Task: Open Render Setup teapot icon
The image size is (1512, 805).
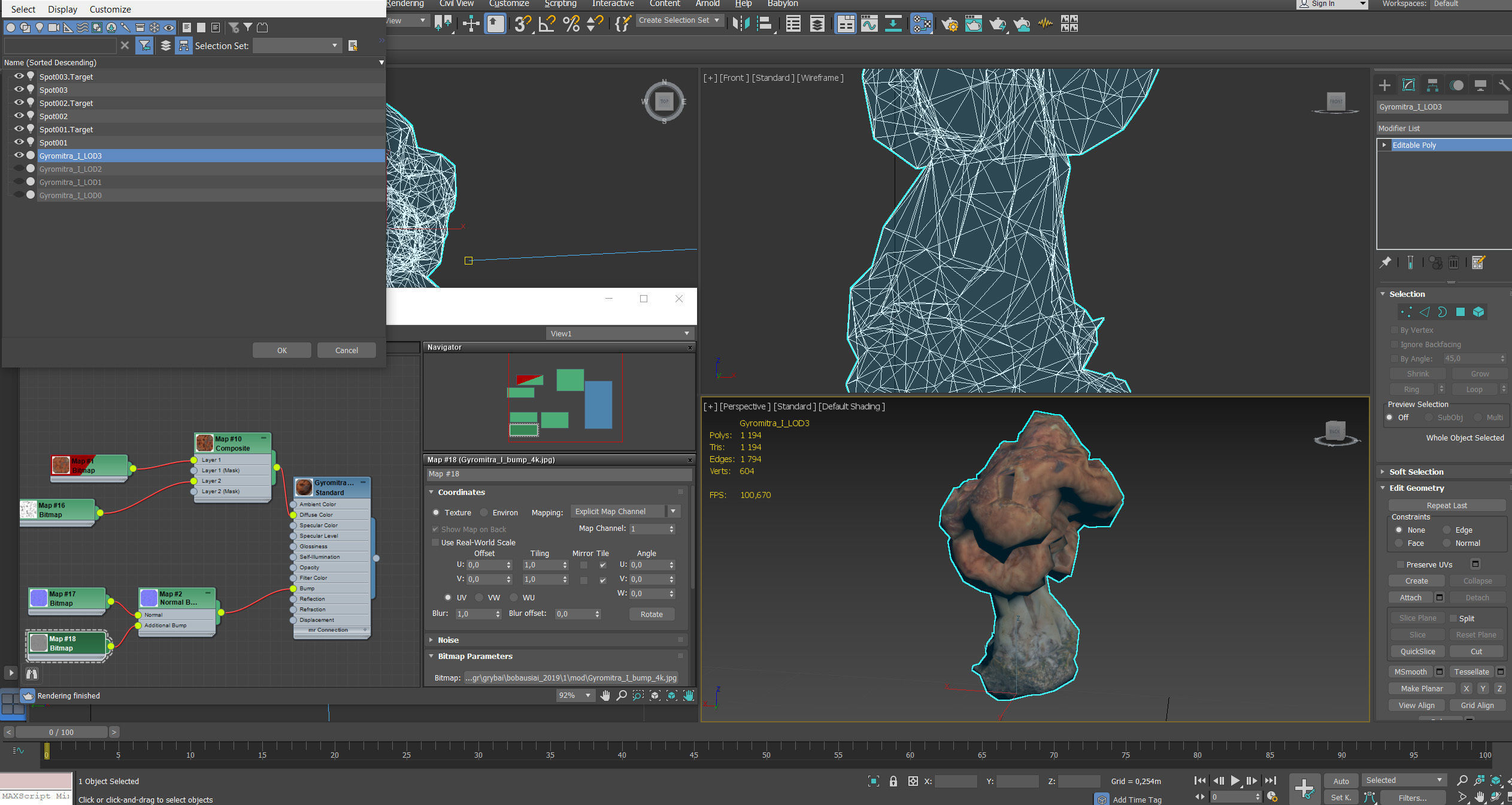Action: click(x=949, y=24)
